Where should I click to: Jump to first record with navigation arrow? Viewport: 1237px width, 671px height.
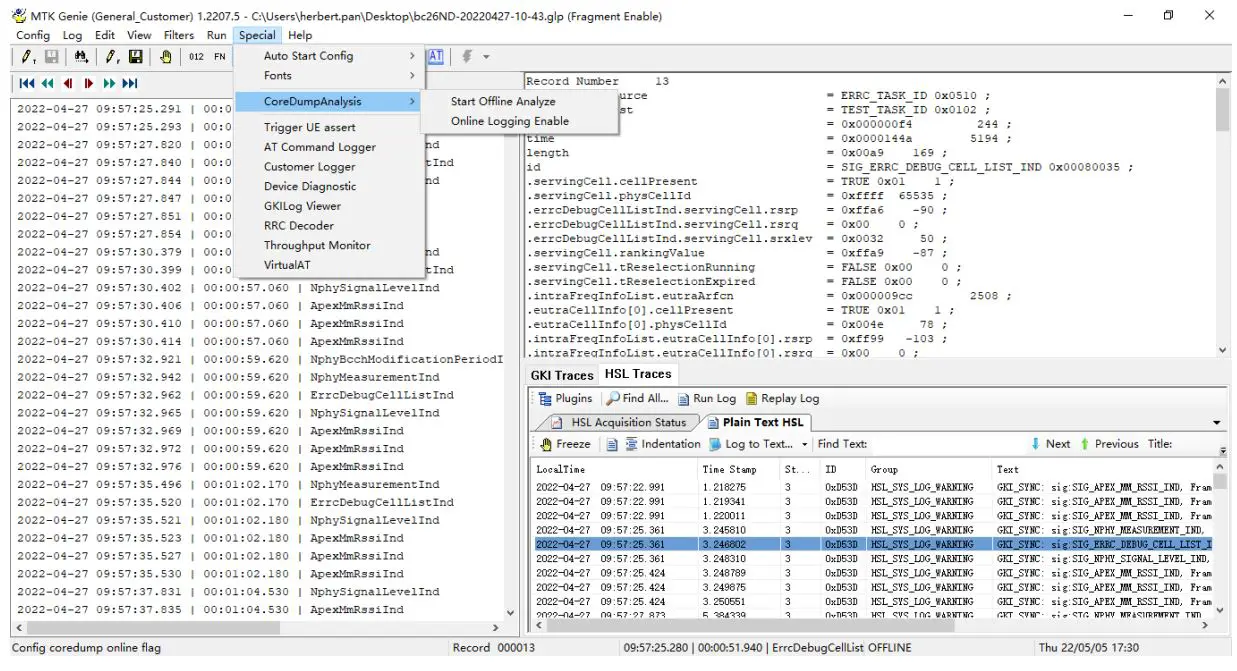pyautogui.click(x=26, y=84)
